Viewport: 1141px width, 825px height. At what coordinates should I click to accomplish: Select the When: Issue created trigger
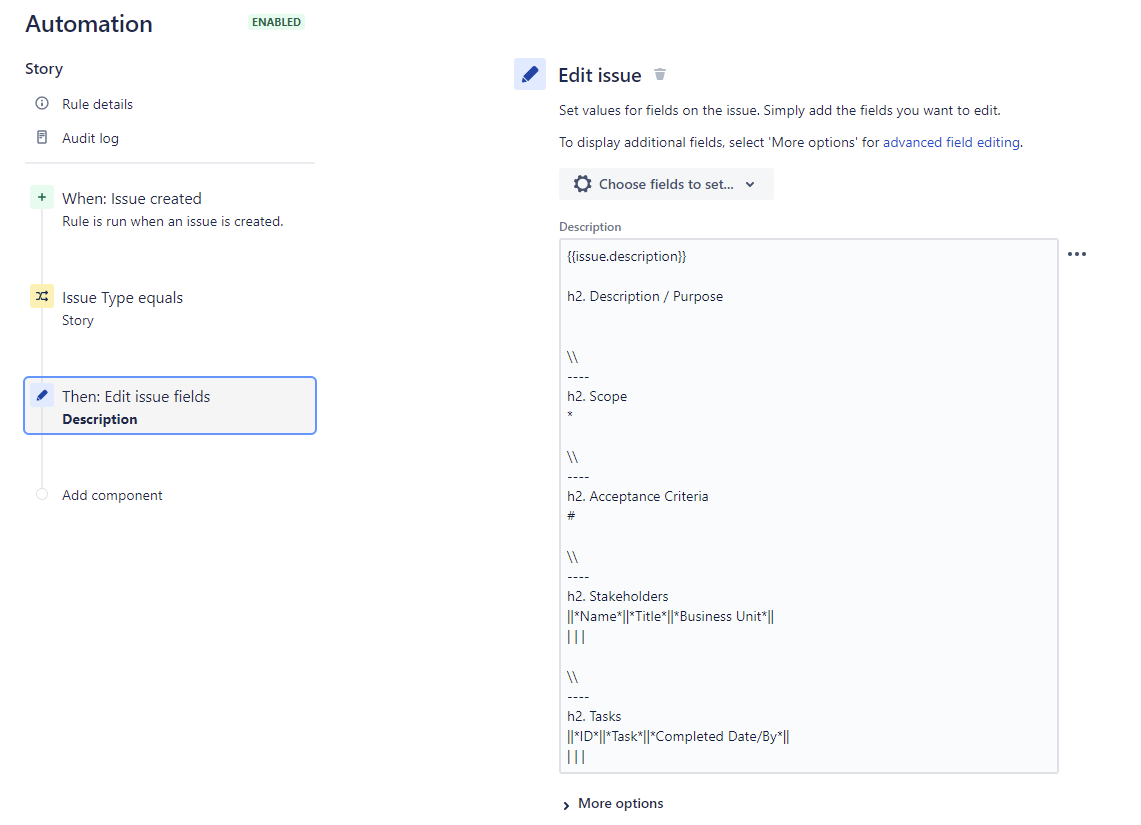132,199
